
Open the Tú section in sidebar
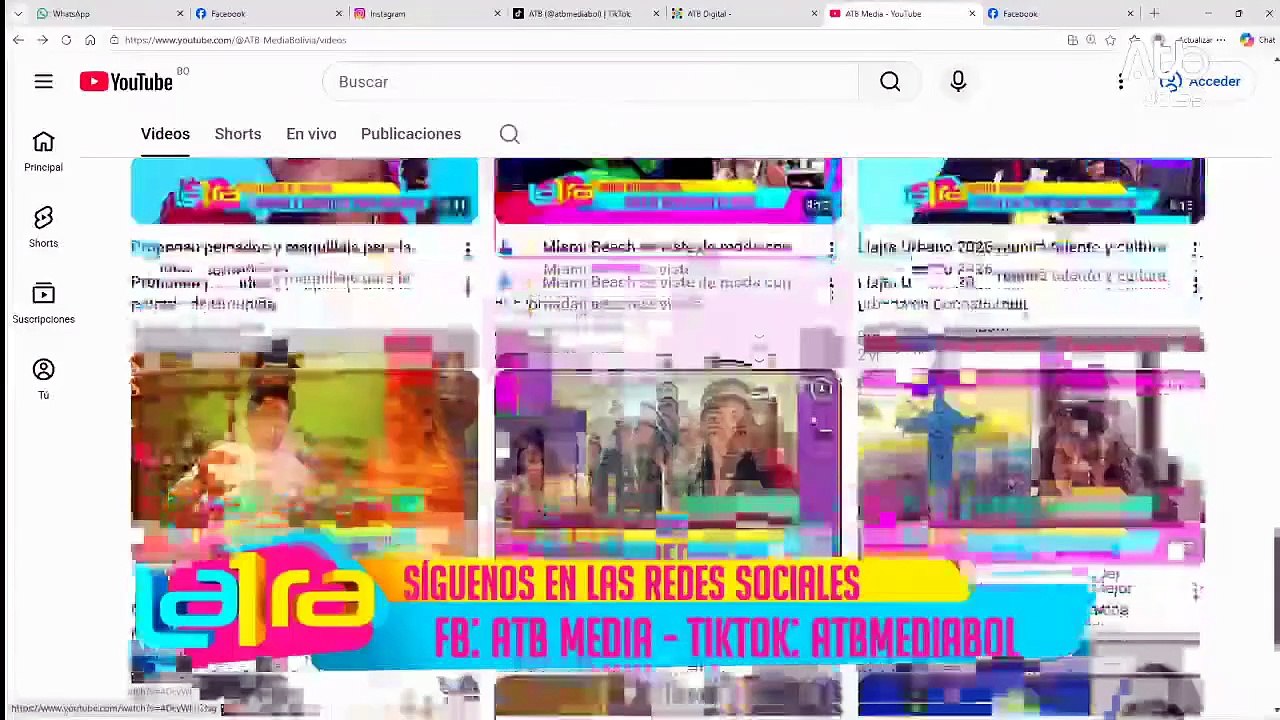pyautogui.click(x=43, y=380)
